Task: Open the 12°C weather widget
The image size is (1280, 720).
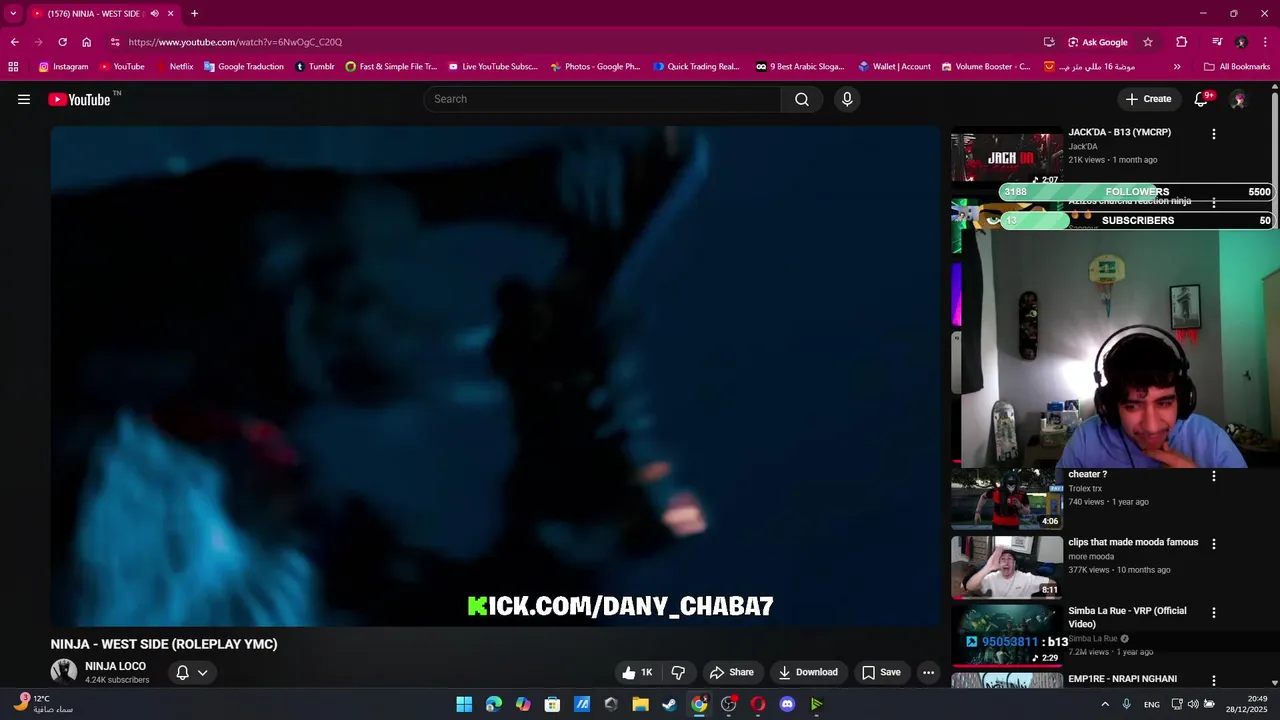Action: (x=43, y=704)
